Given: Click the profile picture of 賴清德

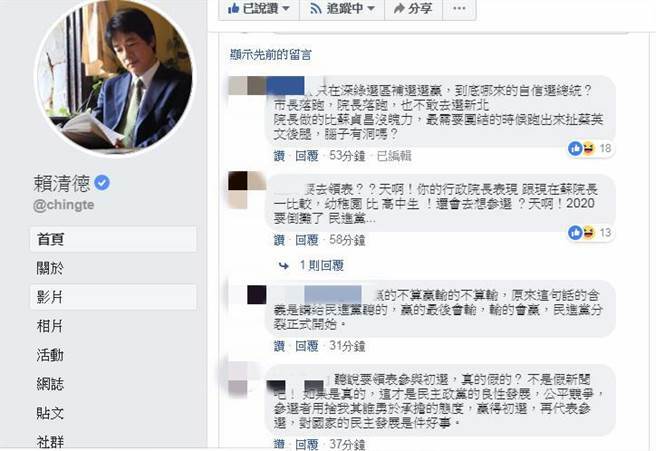Looking at the screenshot, I should point(114,76).
